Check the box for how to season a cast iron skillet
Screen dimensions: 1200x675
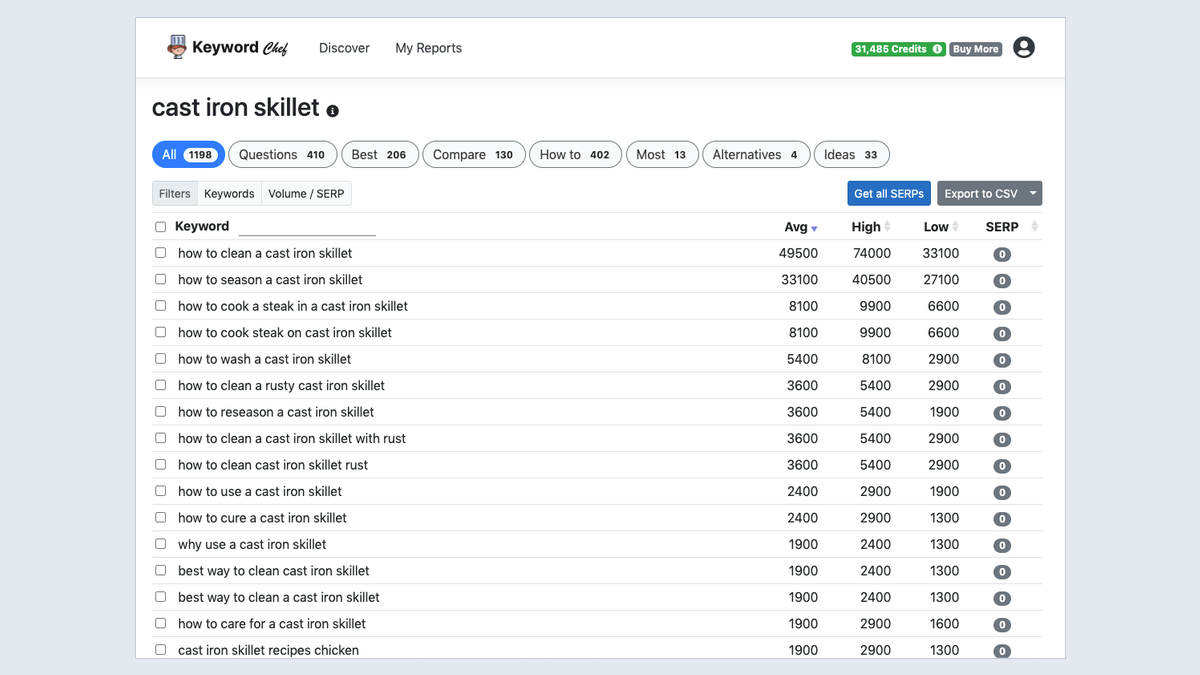pyautogui.click(x=161, y=279)
